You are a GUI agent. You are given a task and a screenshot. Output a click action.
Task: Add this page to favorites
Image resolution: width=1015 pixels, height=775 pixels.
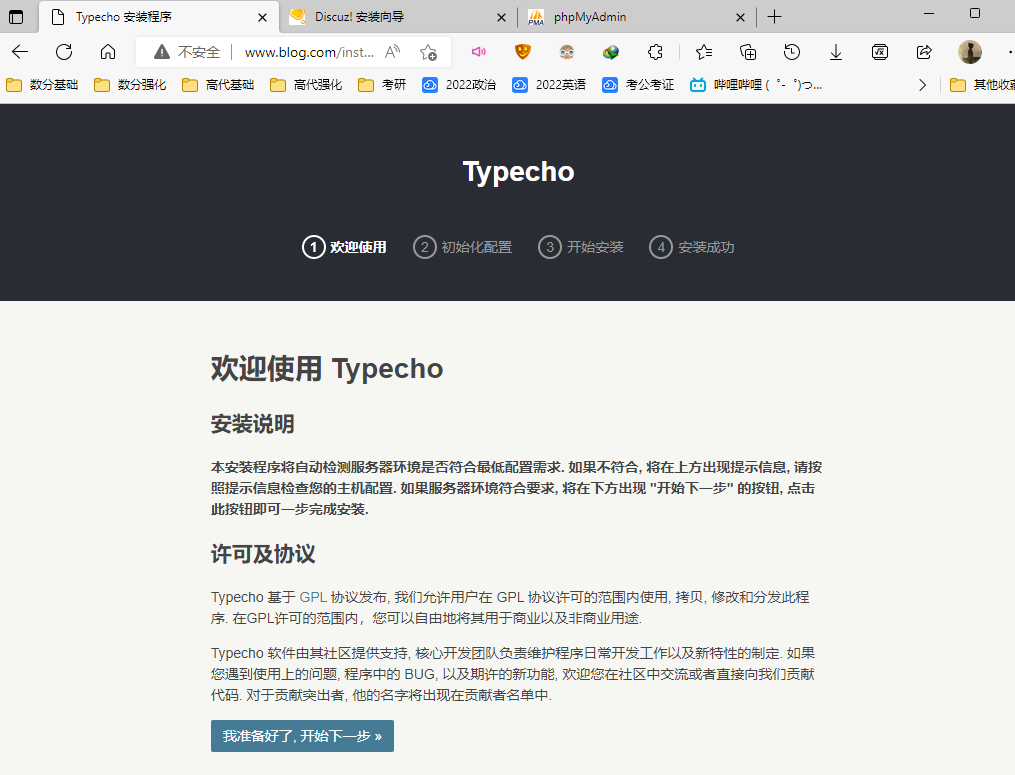(428, 52)
